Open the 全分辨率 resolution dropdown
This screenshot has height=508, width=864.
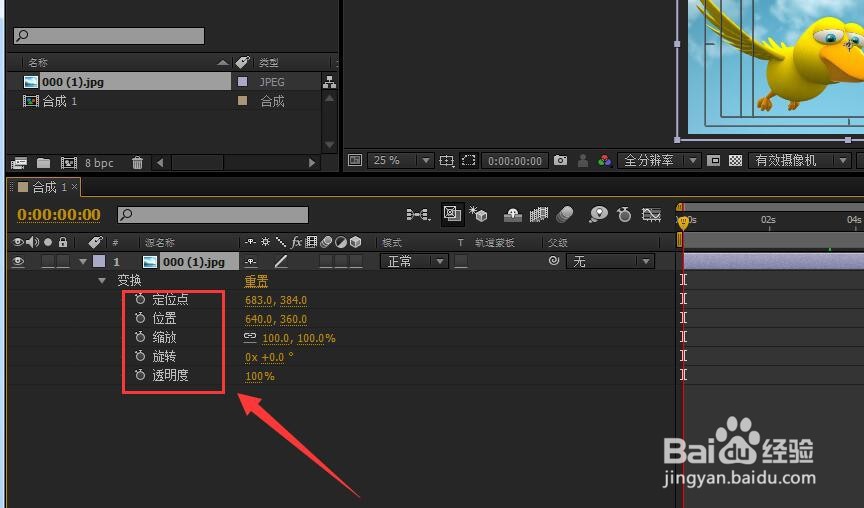point(659,160)
